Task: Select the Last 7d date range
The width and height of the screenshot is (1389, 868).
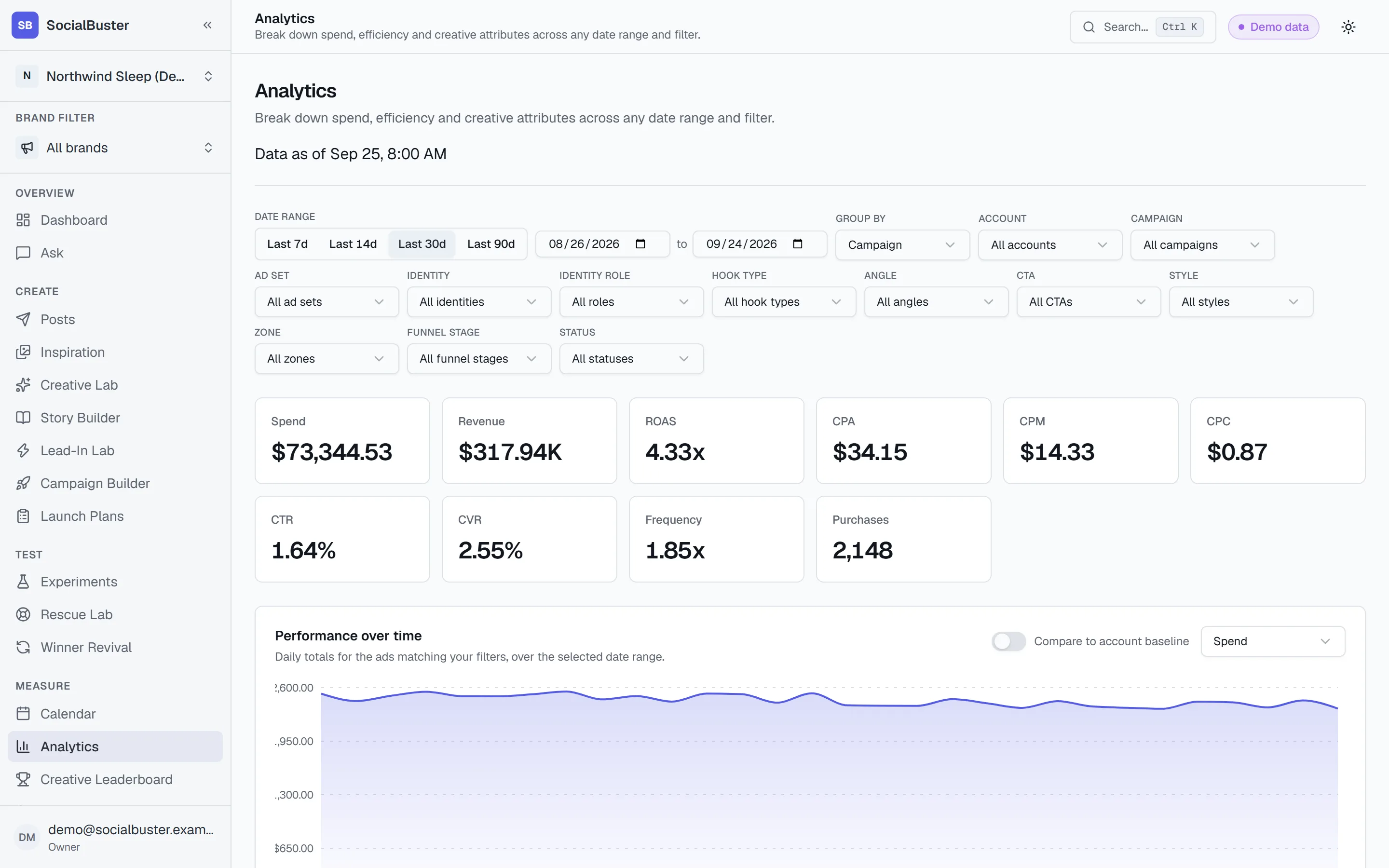Action: coord(287,244)
